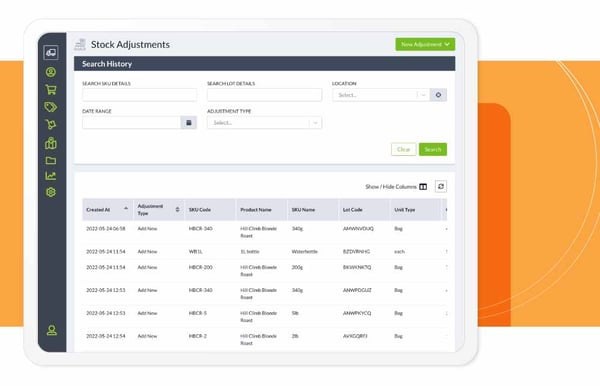Open the date range calendar picker
Screen dimensions: 600x386
(x=189, y=122)
